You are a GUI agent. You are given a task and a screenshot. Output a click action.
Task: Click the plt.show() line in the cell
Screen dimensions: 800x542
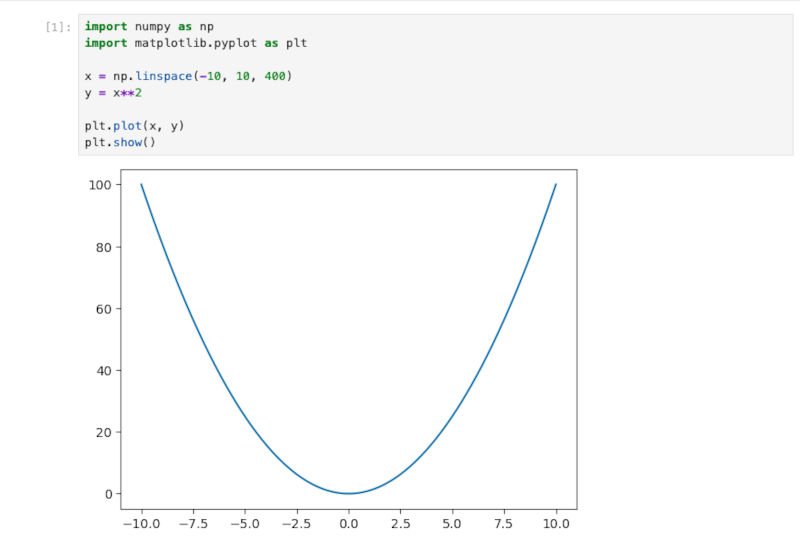pyautogui.click(x=120, y=143)
